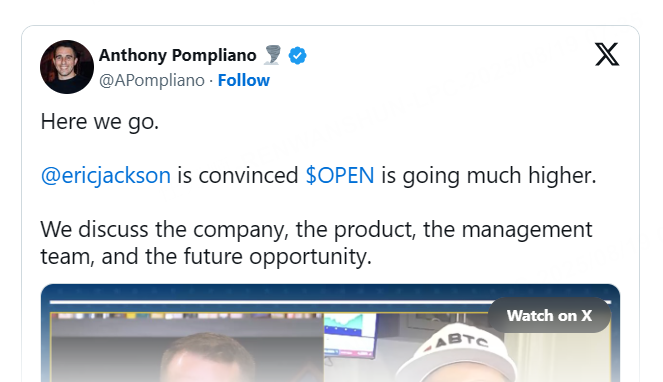
Task: Click the 'is convinced' text
Action: (238, 176)
